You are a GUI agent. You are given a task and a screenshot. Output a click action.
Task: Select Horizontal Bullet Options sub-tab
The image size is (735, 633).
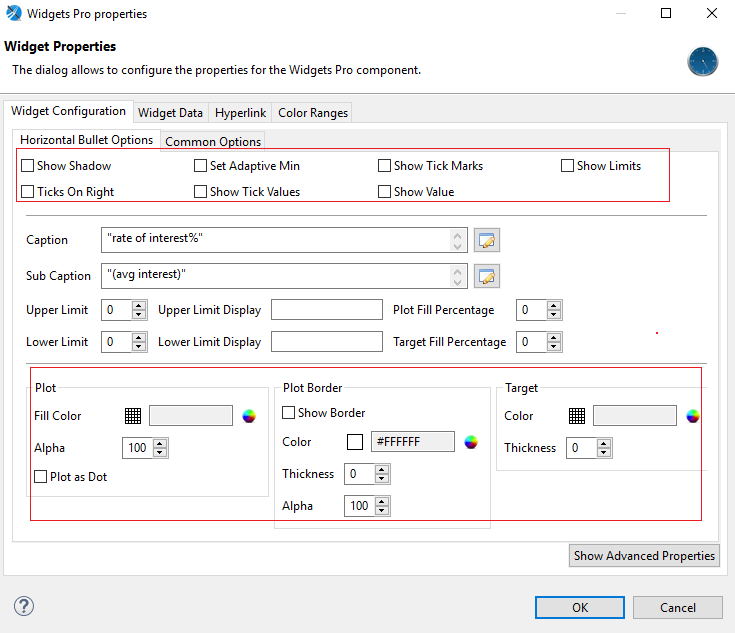pyautogui.click(x=87, y=140)
